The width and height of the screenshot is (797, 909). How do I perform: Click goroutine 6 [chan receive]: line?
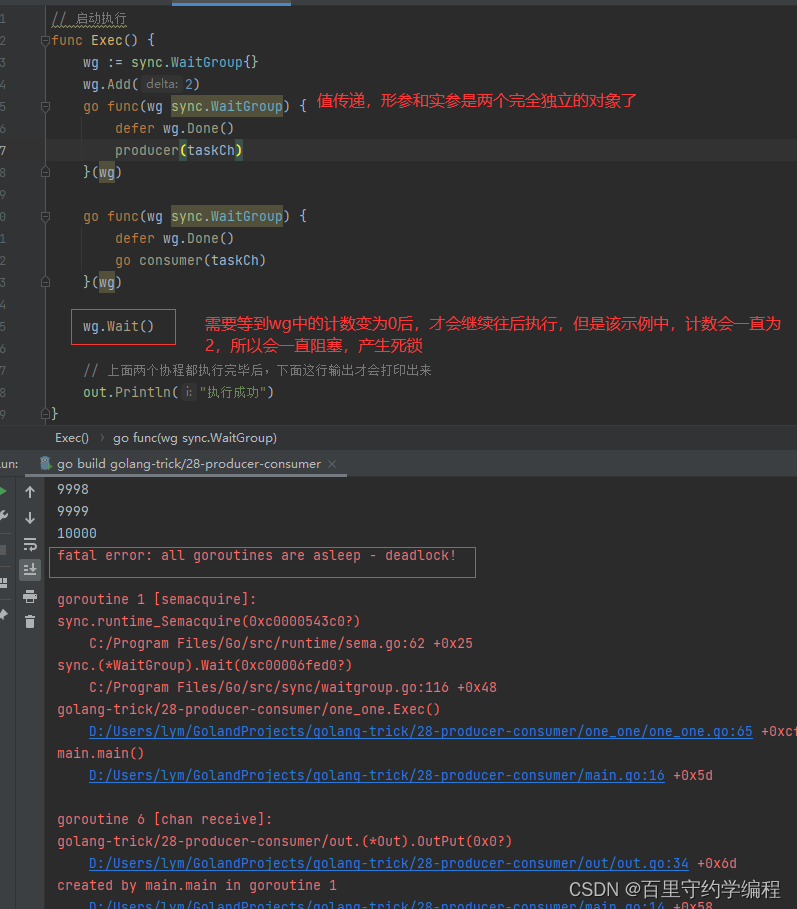click(x=165, y=820)
